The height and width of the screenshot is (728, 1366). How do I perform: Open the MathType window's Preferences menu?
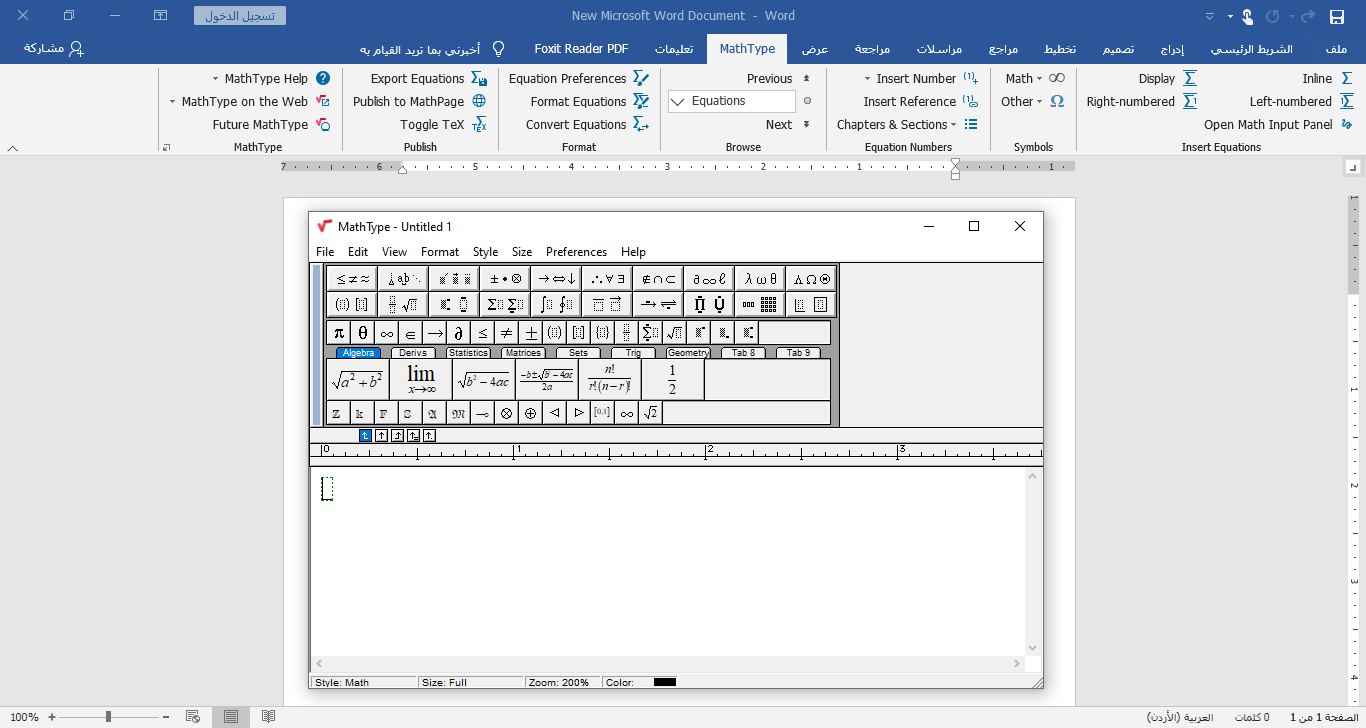coord(576,252)
